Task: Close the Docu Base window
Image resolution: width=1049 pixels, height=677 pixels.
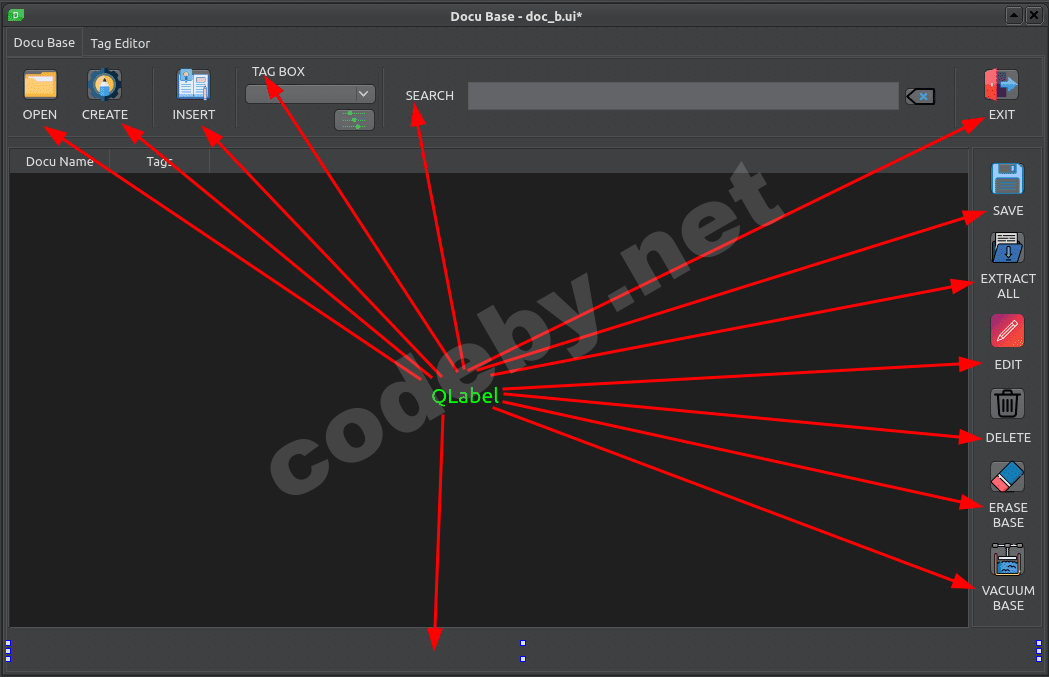Action: tap(1034, 15)
